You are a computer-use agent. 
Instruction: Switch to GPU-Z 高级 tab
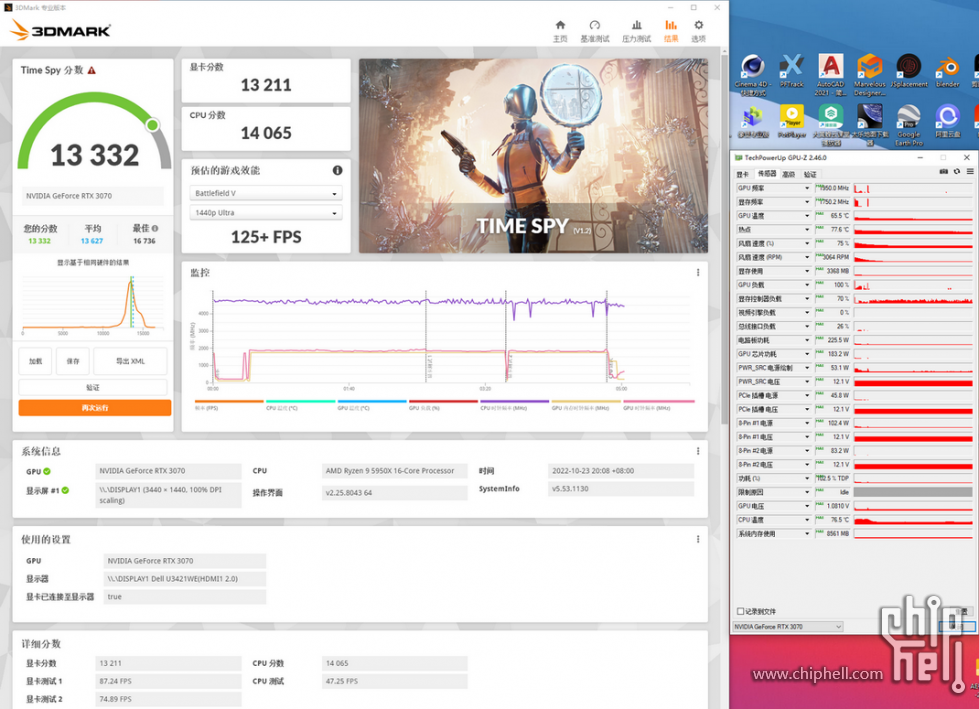tap(789, 174)
